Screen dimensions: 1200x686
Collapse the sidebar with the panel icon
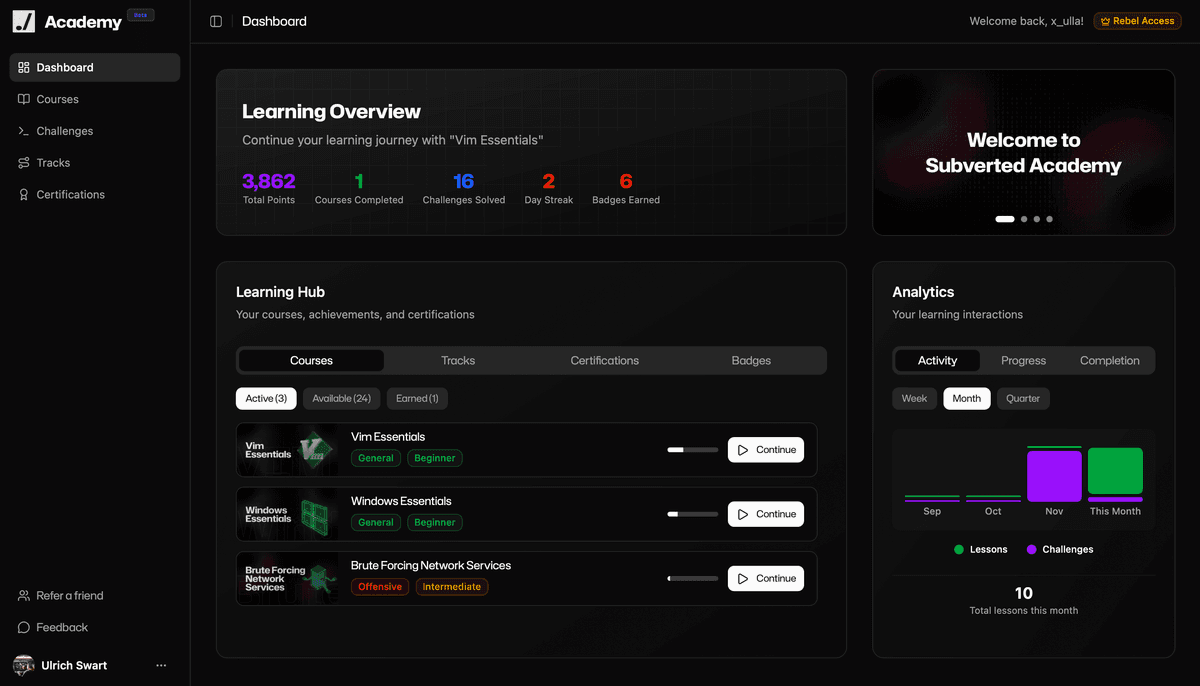(x=216, y=20)
